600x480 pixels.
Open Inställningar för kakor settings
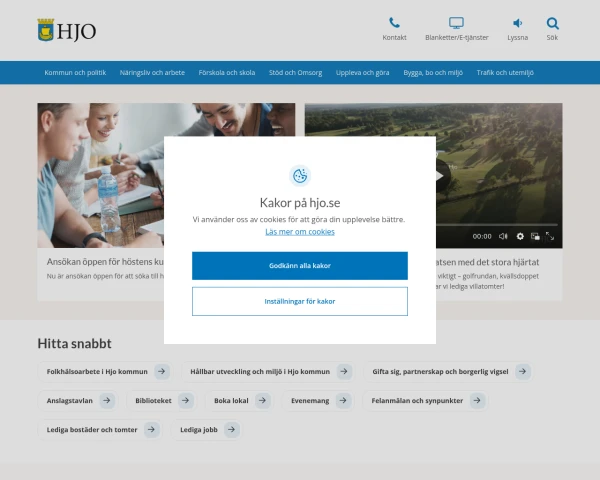[300, 301]
